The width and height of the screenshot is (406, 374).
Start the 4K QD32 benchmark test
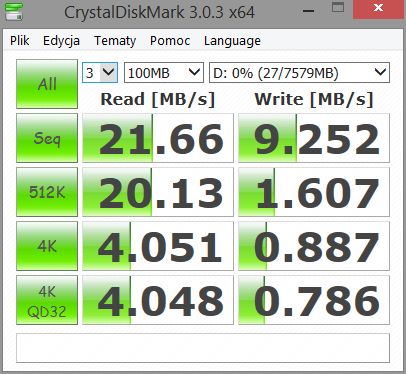(x=47, y=300)
